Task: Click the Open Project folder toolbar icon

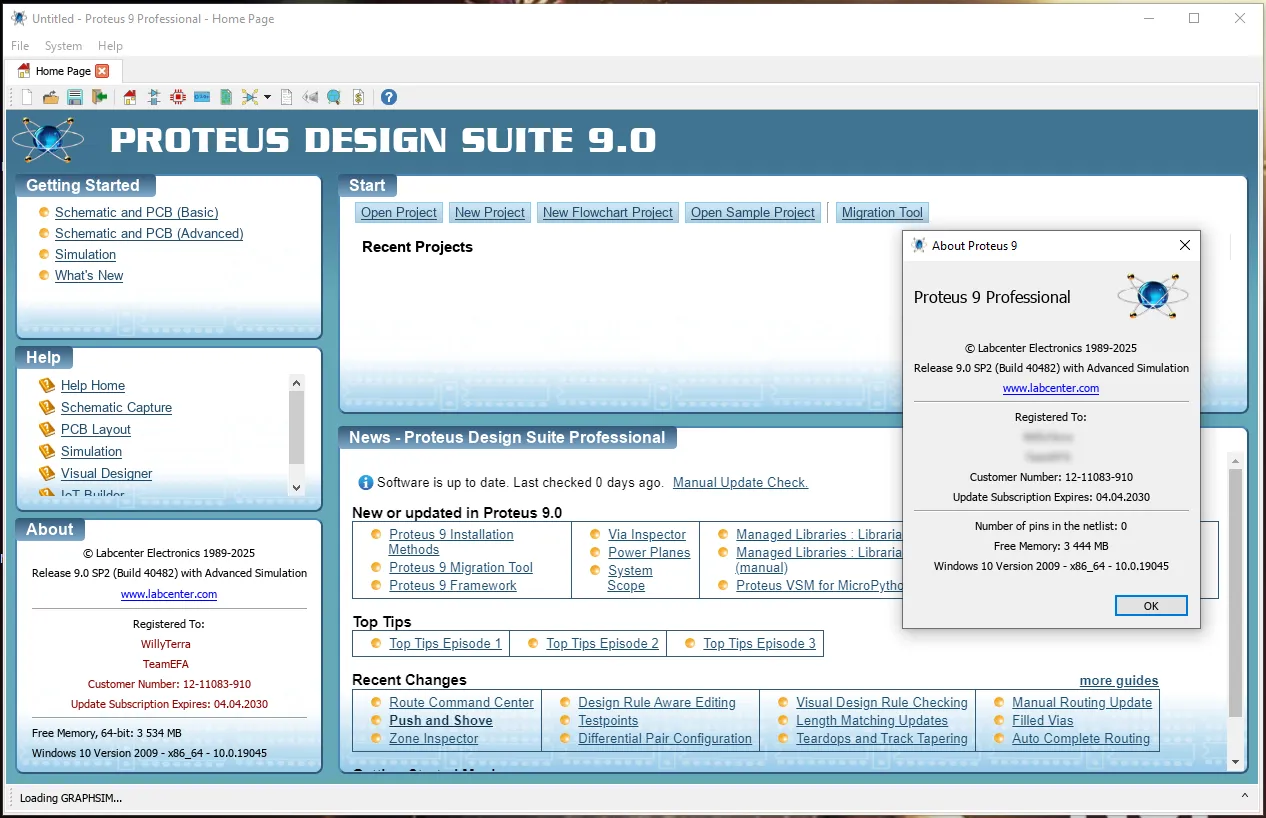Action: (50, 97)
